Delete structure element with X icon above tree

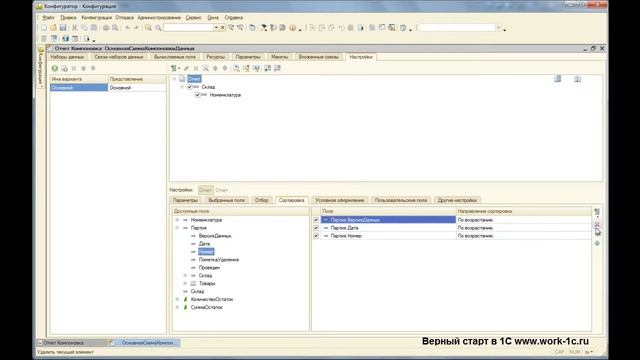pyautogui.click(x=196, y=68)
